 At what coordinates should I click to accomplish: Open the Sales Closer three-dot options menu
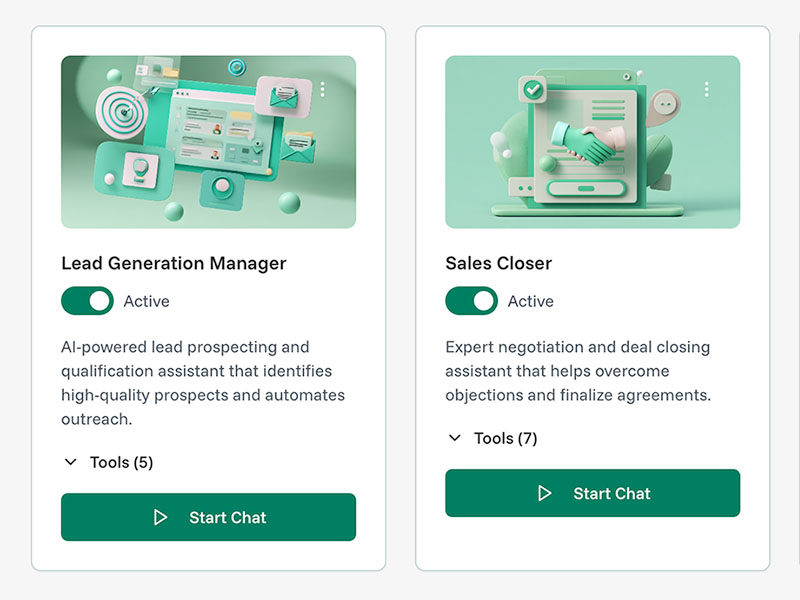point(707,90)
